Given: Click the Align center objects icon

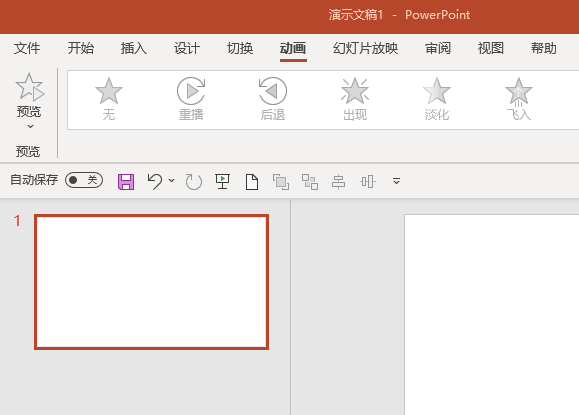Looking at the screenshot, I should [338, 182].
